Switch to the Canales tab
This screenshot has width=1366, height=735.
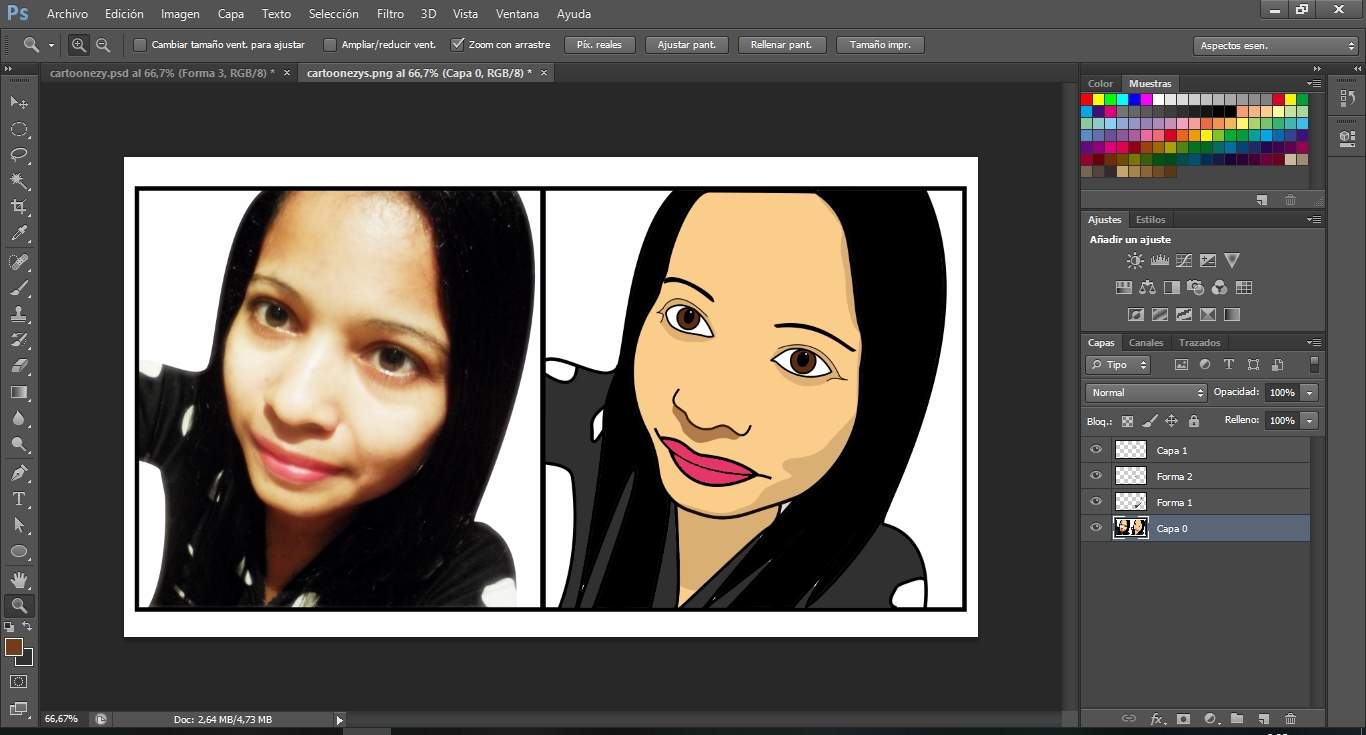click(x=1146, y=343)
